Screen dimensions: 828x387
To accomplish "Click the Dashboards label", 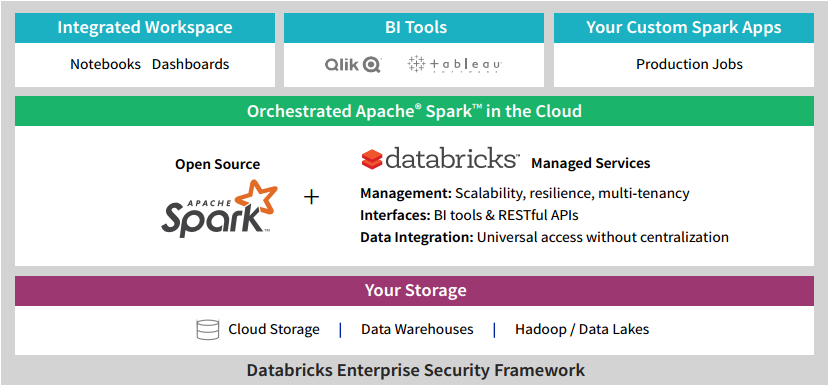I will 191,64.
